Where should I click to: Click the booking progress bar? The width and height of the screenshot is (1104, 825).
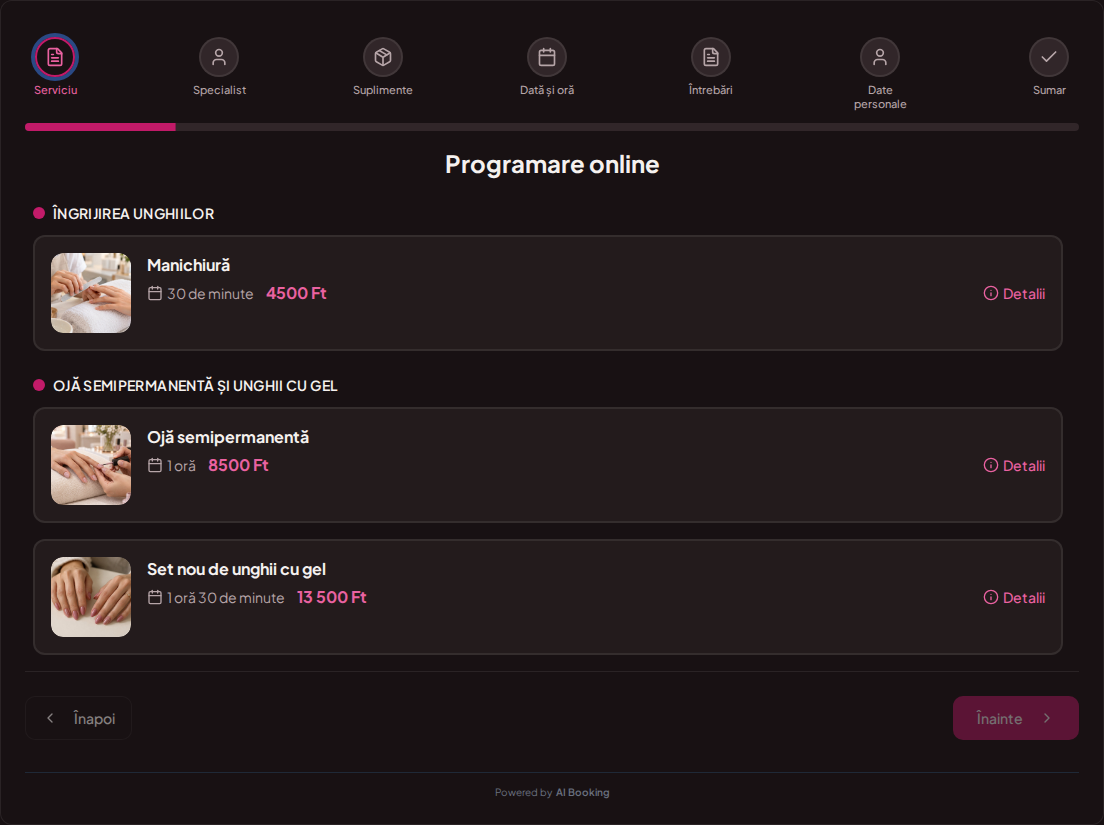click(552, 127)
